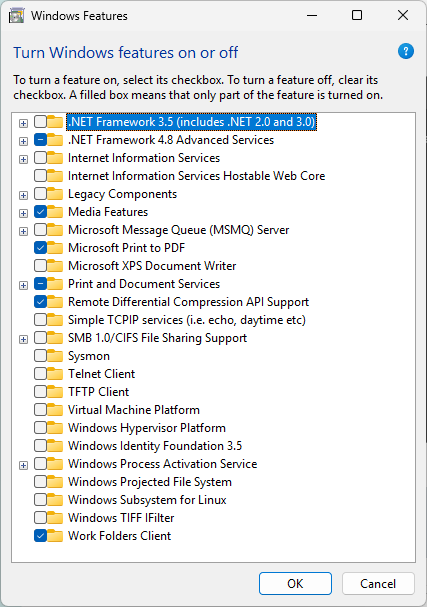Select Windows Subsystem for Linux label

pyautogui.click(x=147, y=500)
